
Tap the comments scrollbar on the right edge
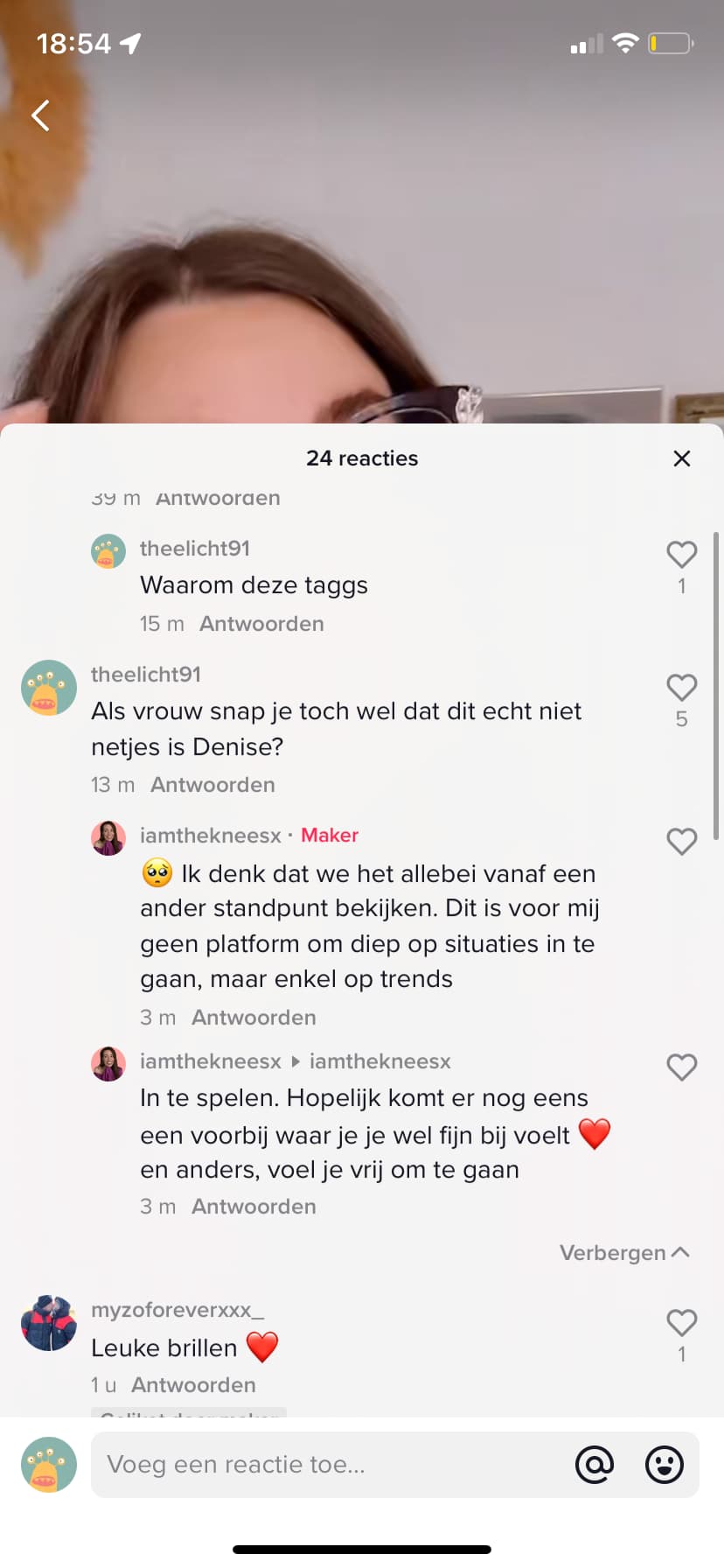pos(716,687)
